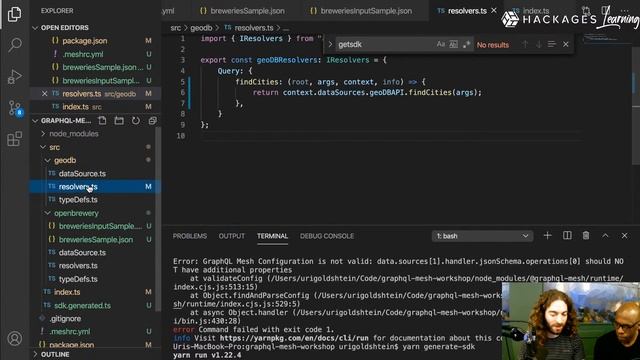This screenshot has height=360, width=640.
Task: Select highlighted resolvers.ts in geodb folder
Action: pos(95,187)
